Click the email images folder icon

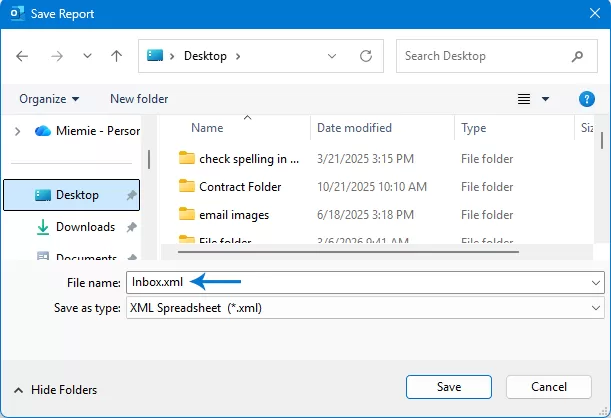coord(187,214)
